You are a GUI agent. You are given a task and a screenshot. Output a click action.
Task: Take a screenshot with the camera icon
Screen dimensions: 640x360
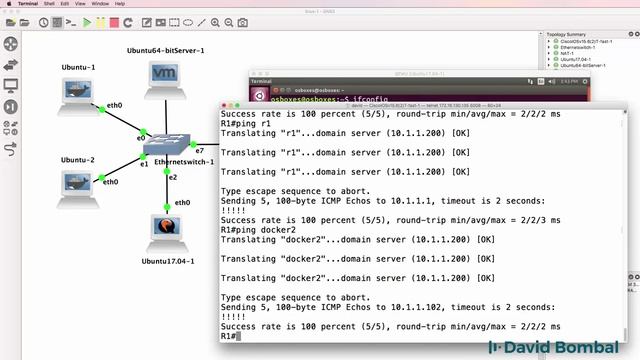point(243,23)
